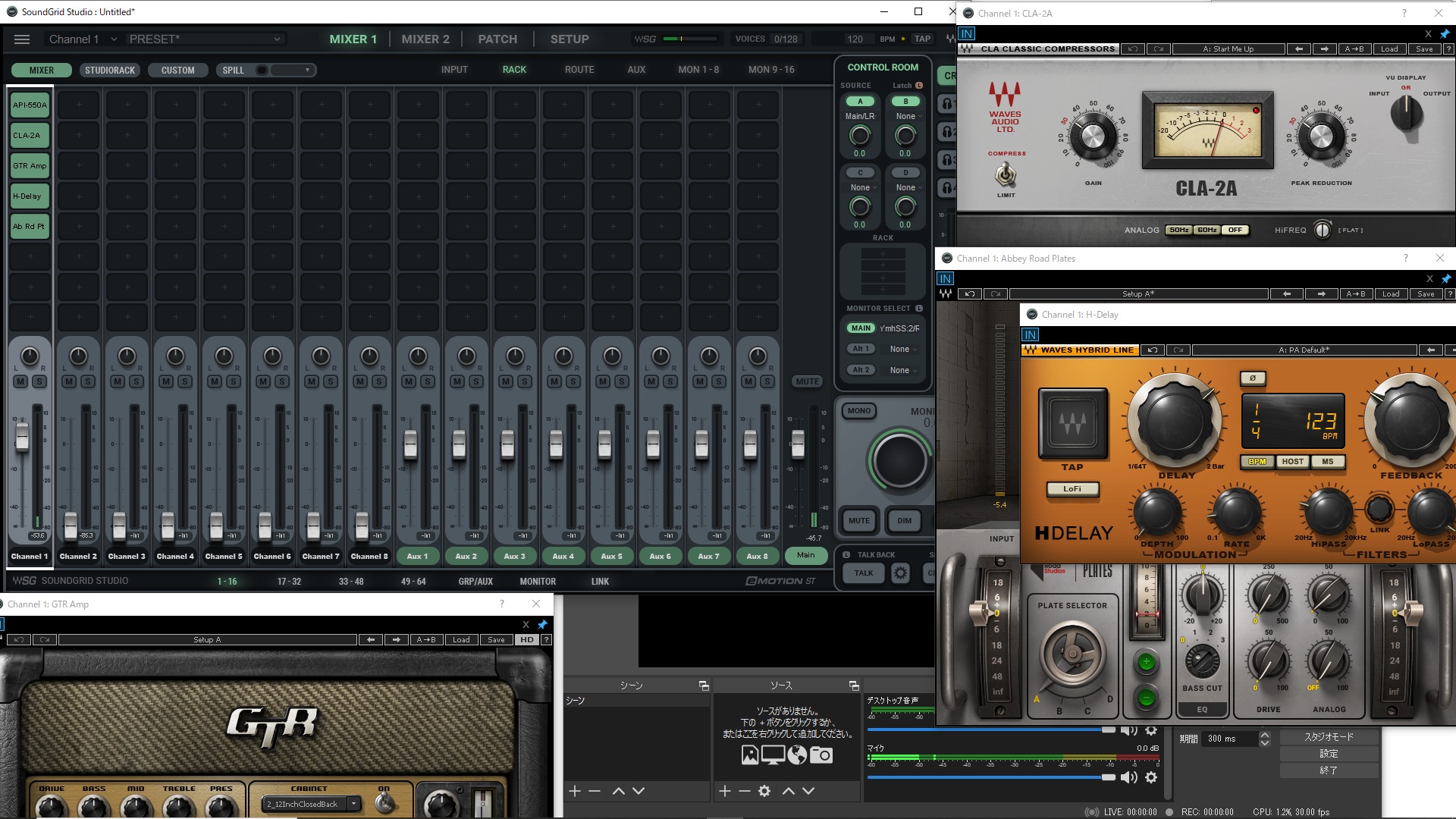Pop out the OBS ソース dock

click(x=854, y=686)
